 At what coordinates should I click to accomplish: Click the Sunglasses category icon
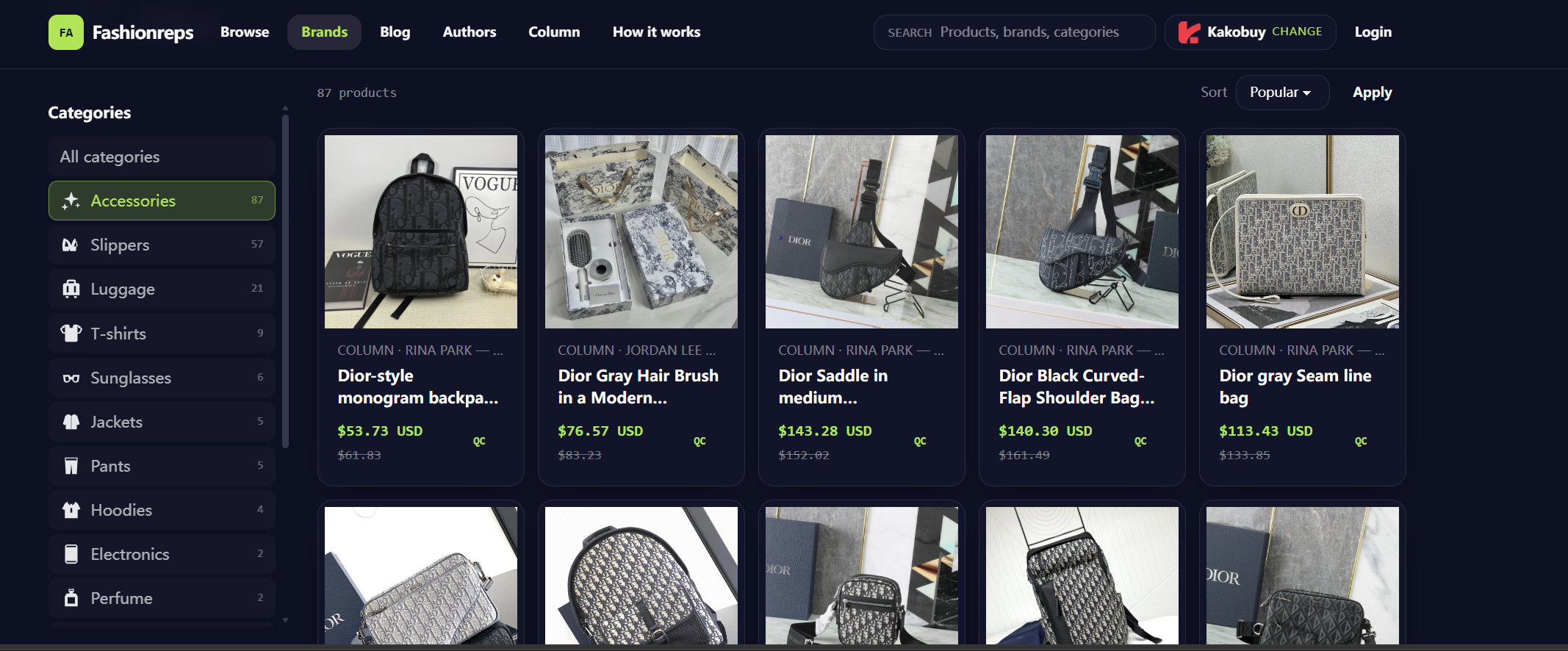click(71, 378)
